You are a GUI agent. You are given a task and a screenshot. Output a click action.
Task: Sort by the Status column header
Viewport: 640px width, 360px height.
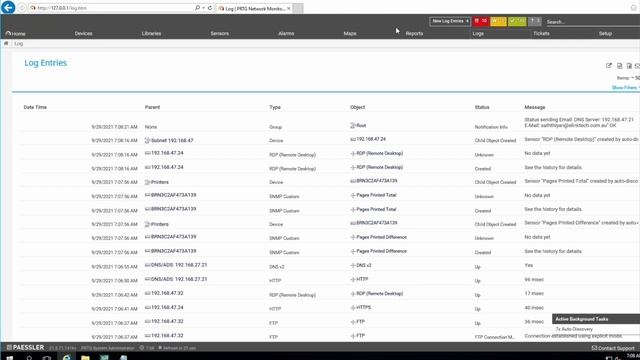pyautogui.click(x=482, y=107)
